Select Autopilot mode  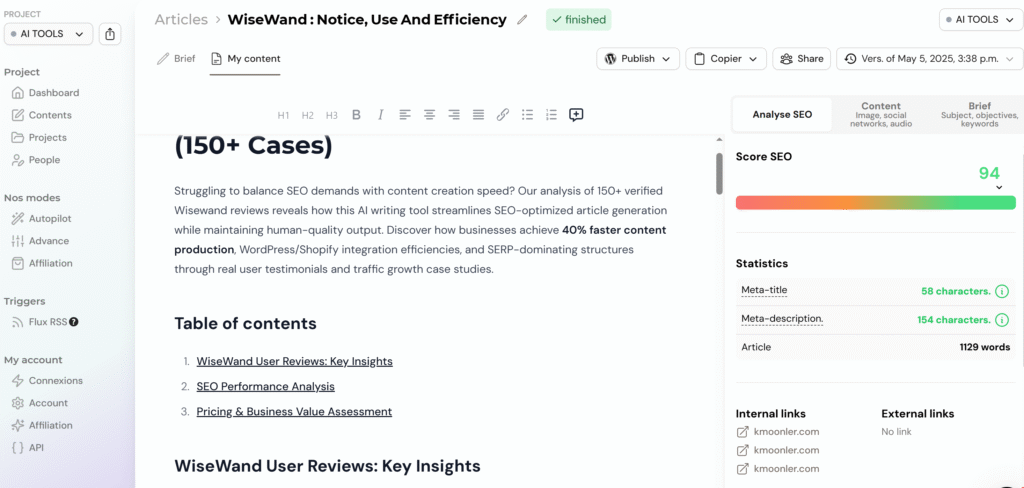point(41,218)
